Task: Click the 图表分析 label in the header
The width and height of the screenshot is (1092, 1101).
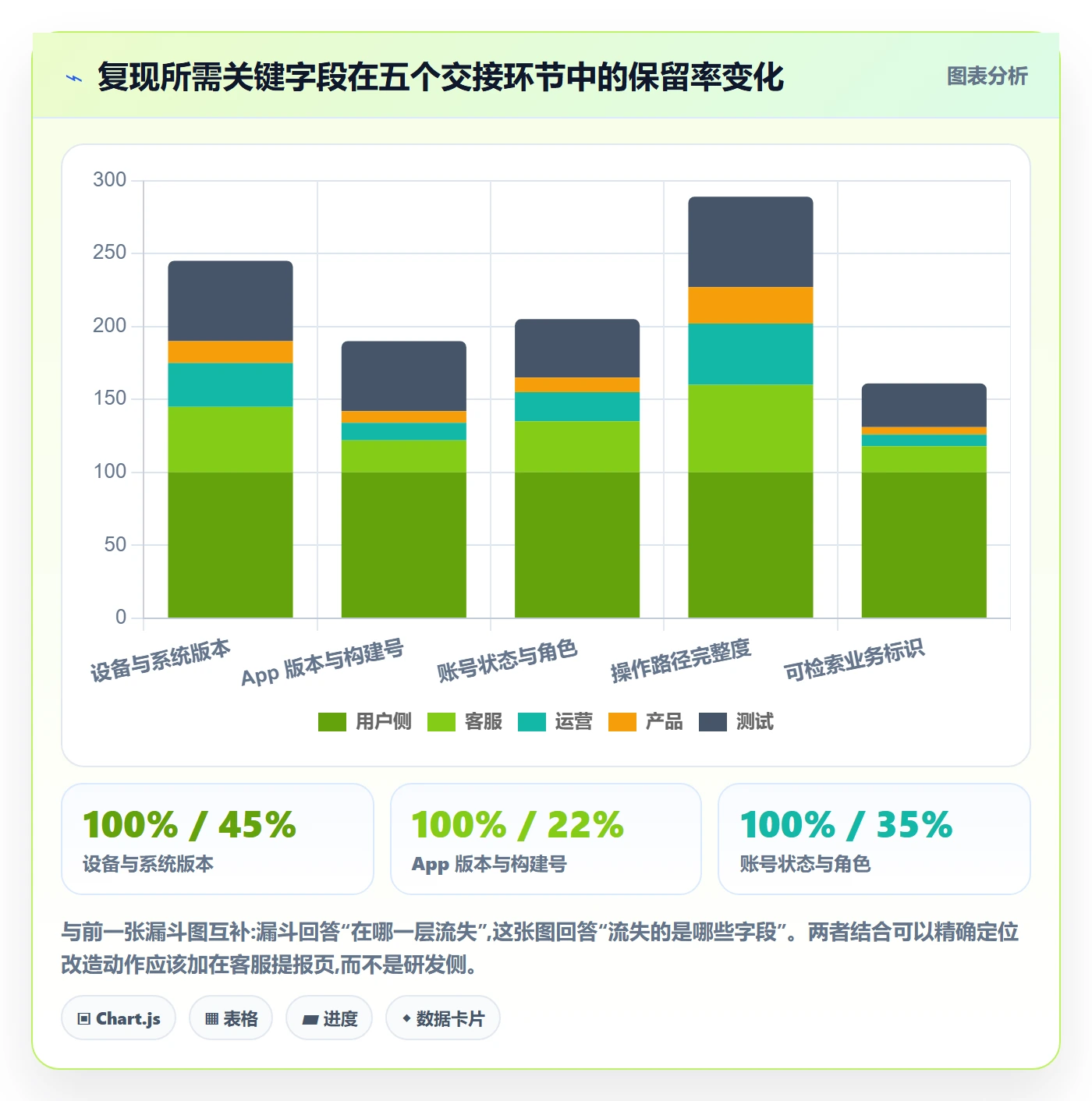Action: (x=987, y=76)
